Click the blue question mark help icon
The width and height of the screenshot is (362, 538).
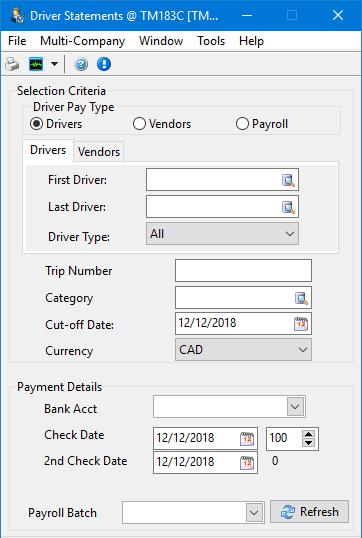click(81, 64)
